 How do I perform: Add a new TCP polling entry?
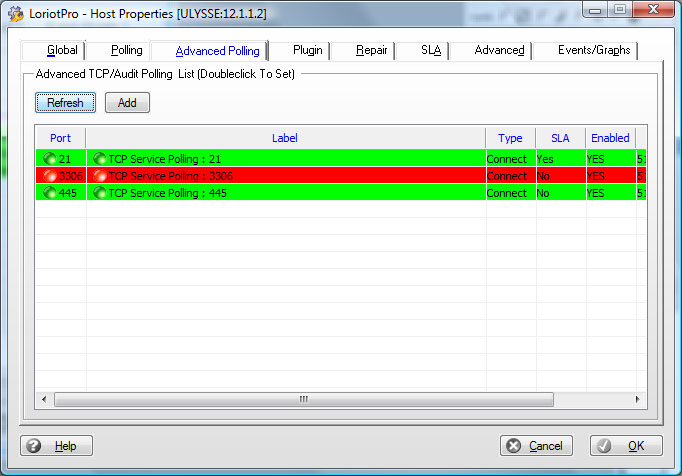coord(127,103)
